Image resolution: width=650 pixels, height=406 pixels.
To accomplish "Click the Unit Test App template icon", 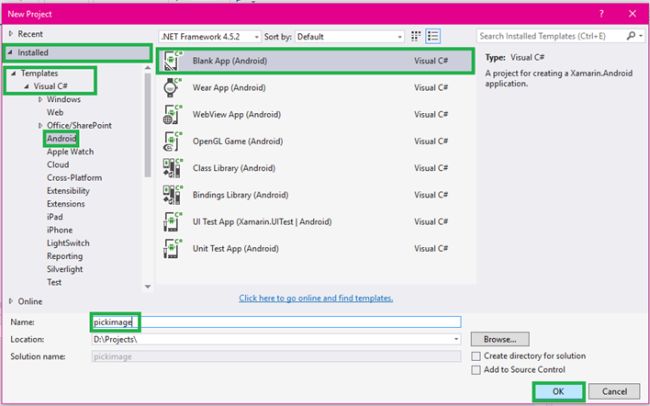I will pos(173,249).
